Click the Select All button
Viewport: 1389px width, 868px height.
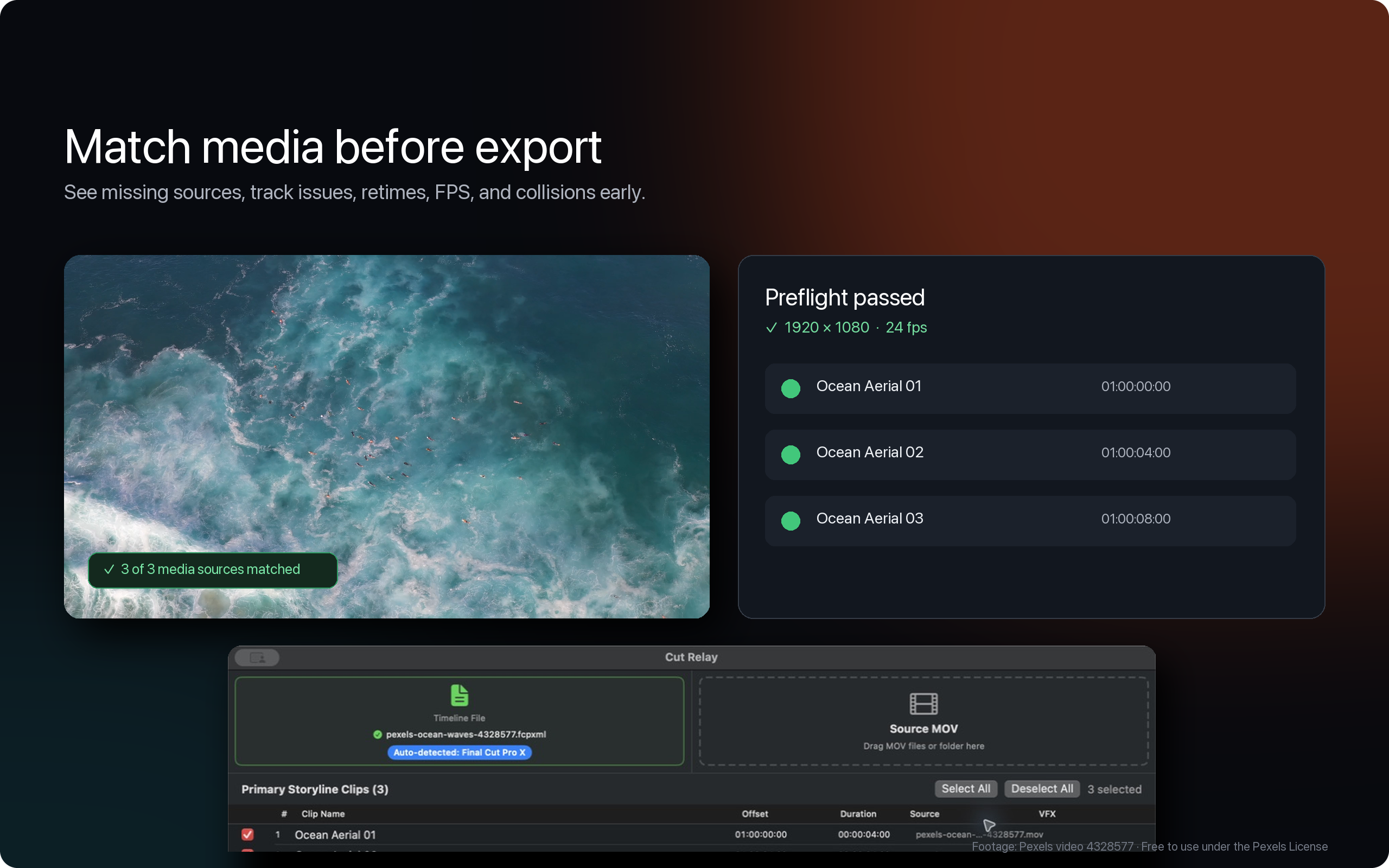click(x=965, y=789)
